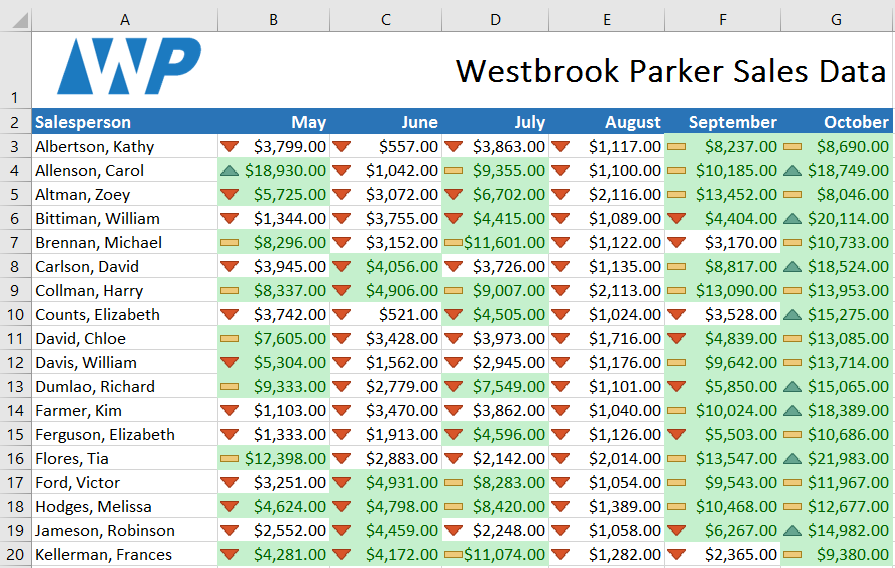Select the Westbrook Parker Sales Data title
Screen dimensions: 895x568
pos(670,71)
